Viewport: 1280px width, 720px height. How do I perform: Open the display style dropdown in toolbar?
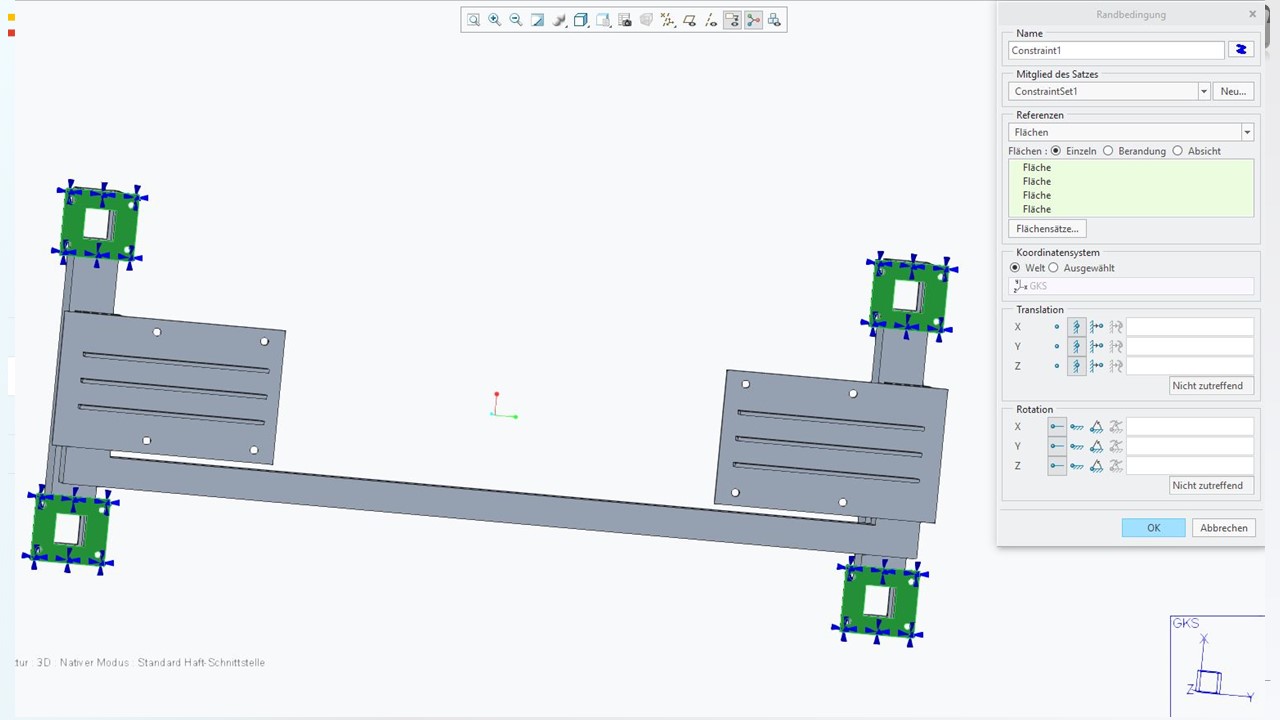[x=559, y=20]
